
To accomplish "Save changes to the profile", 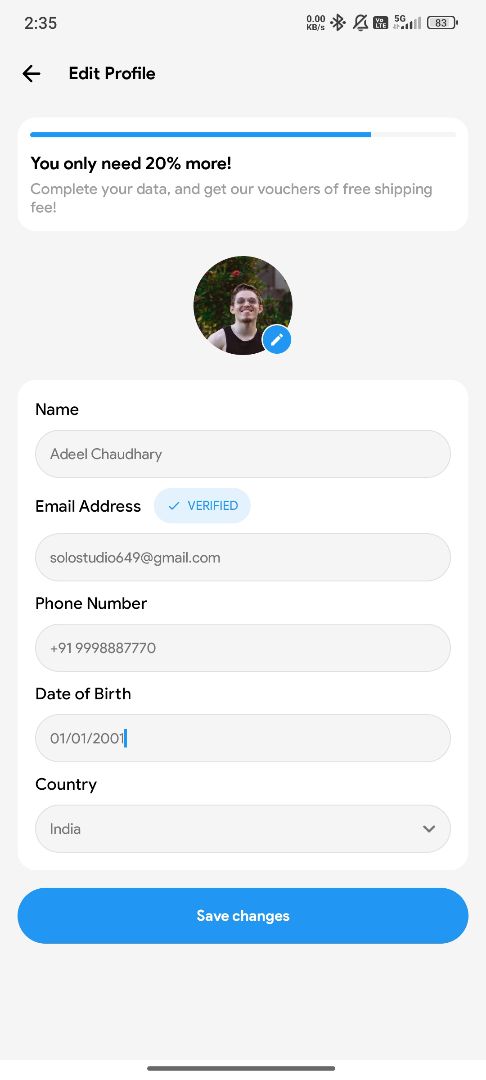I will click(243, 915).
